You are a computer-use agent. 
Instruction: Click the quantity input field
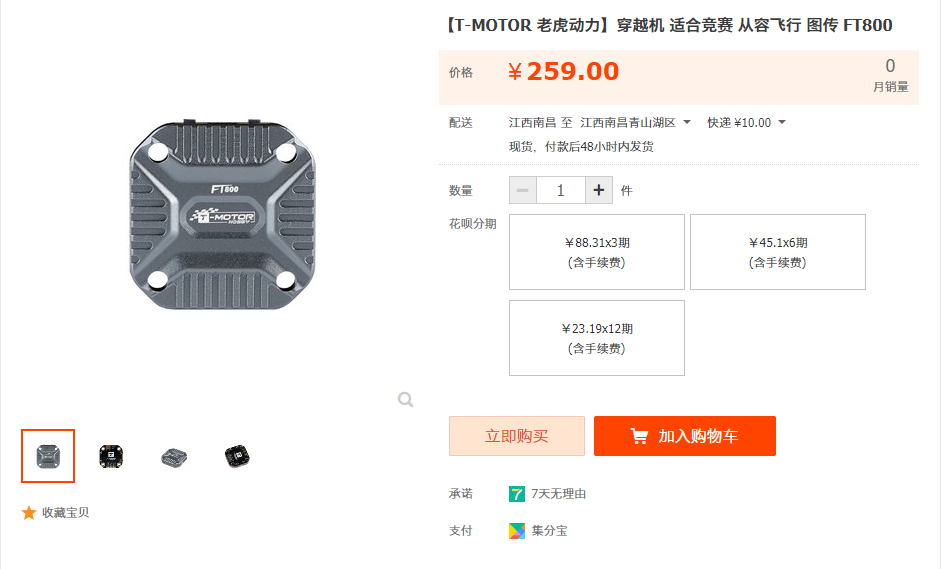561,190
